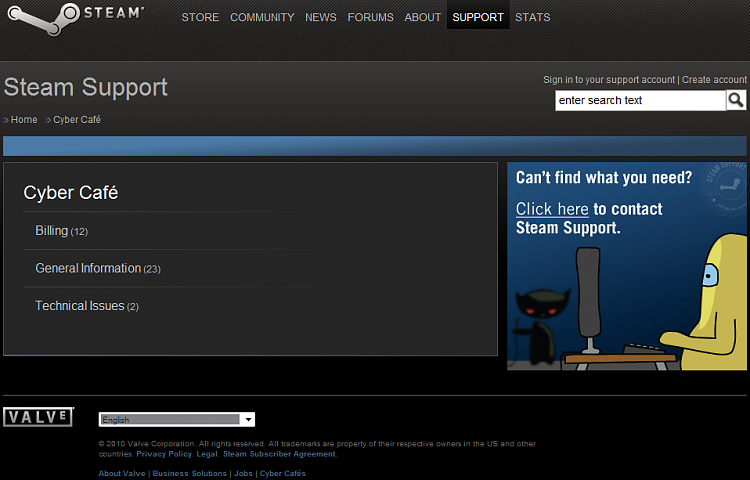
Task: Open Technical Issues (2) category
Action: (87, 306)
